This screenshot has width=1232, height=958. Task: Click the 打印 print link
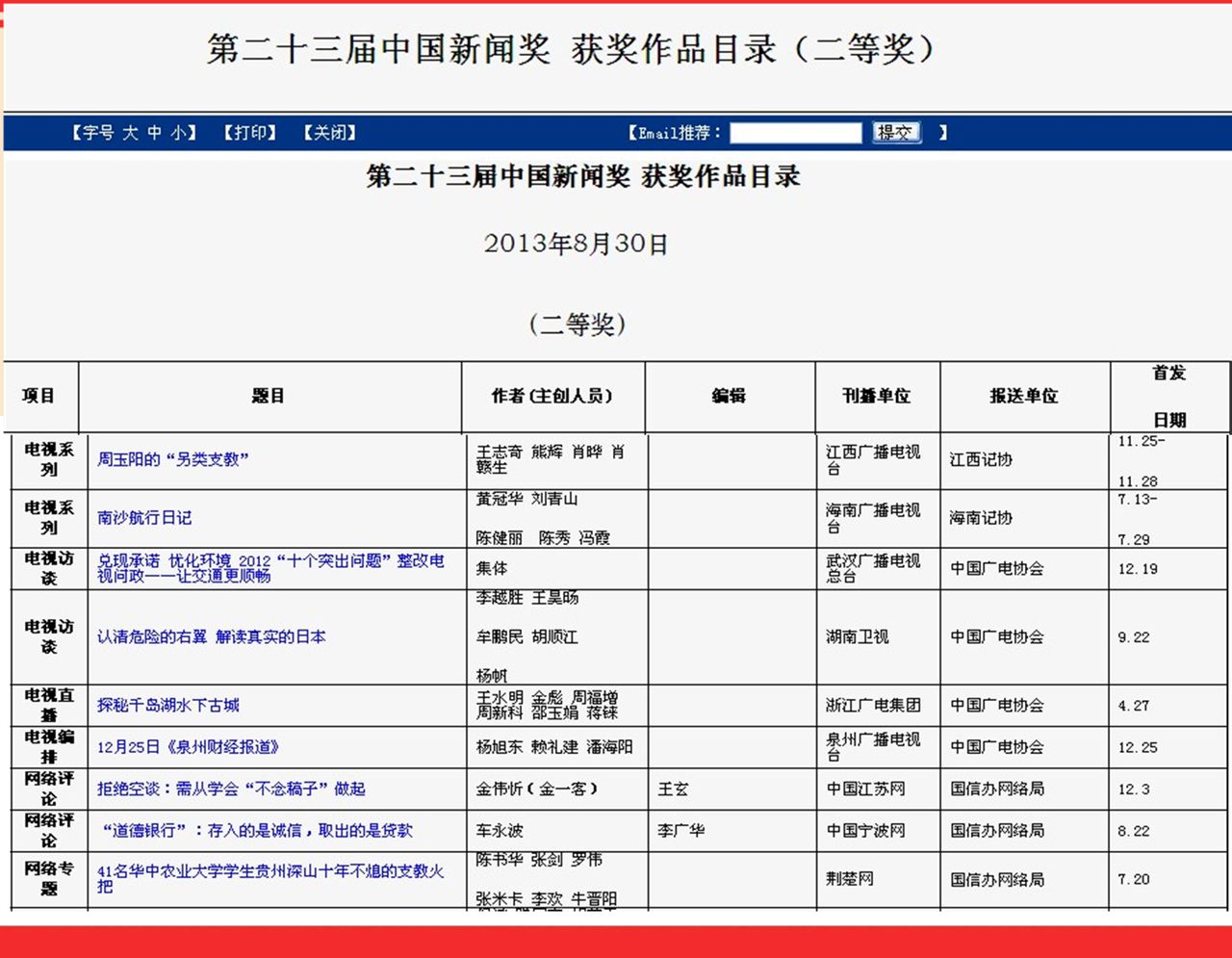(x=250, y=133)
